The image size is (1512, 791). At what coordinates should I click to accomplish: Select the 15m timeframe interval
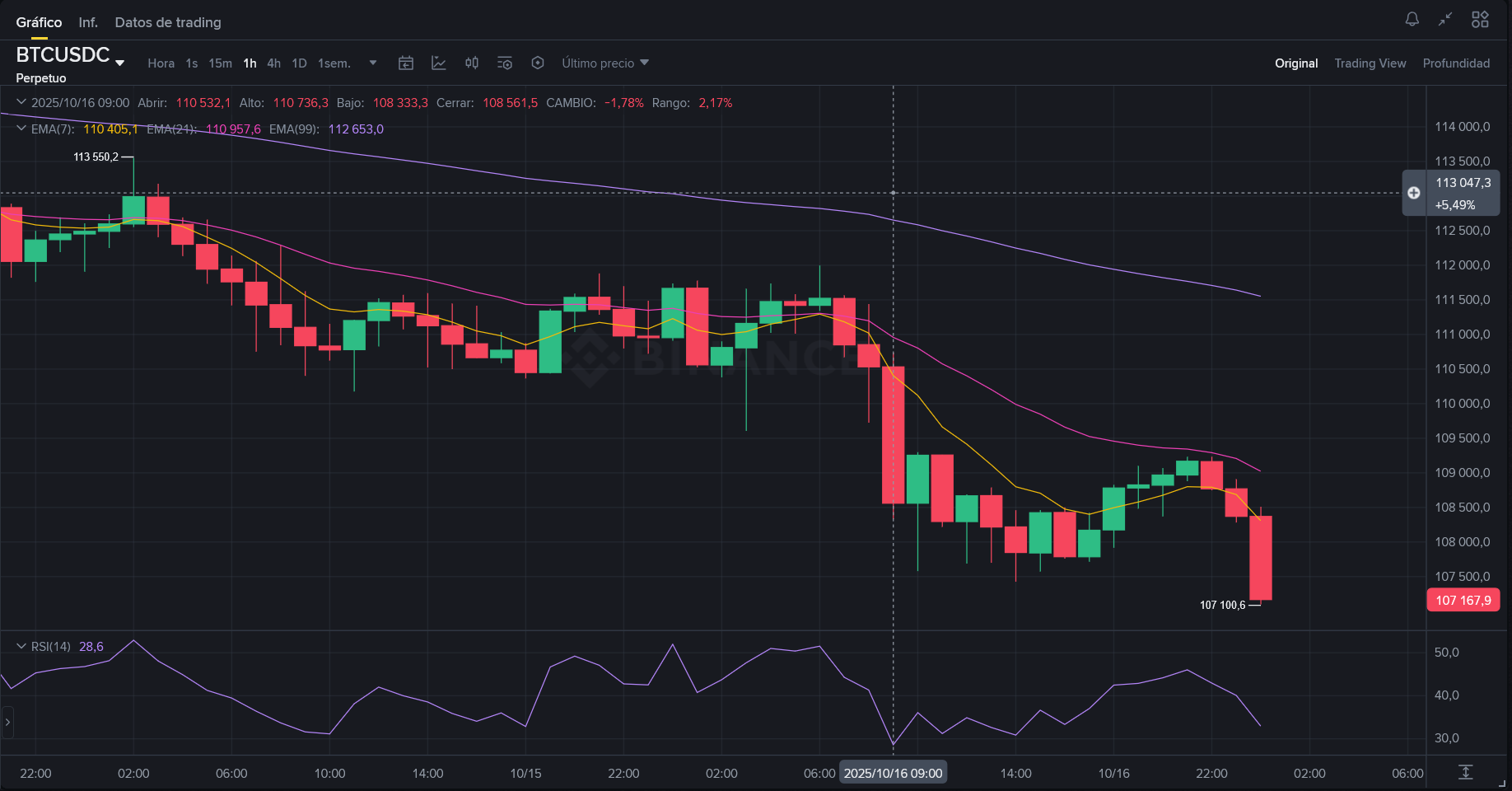point(220,63)
